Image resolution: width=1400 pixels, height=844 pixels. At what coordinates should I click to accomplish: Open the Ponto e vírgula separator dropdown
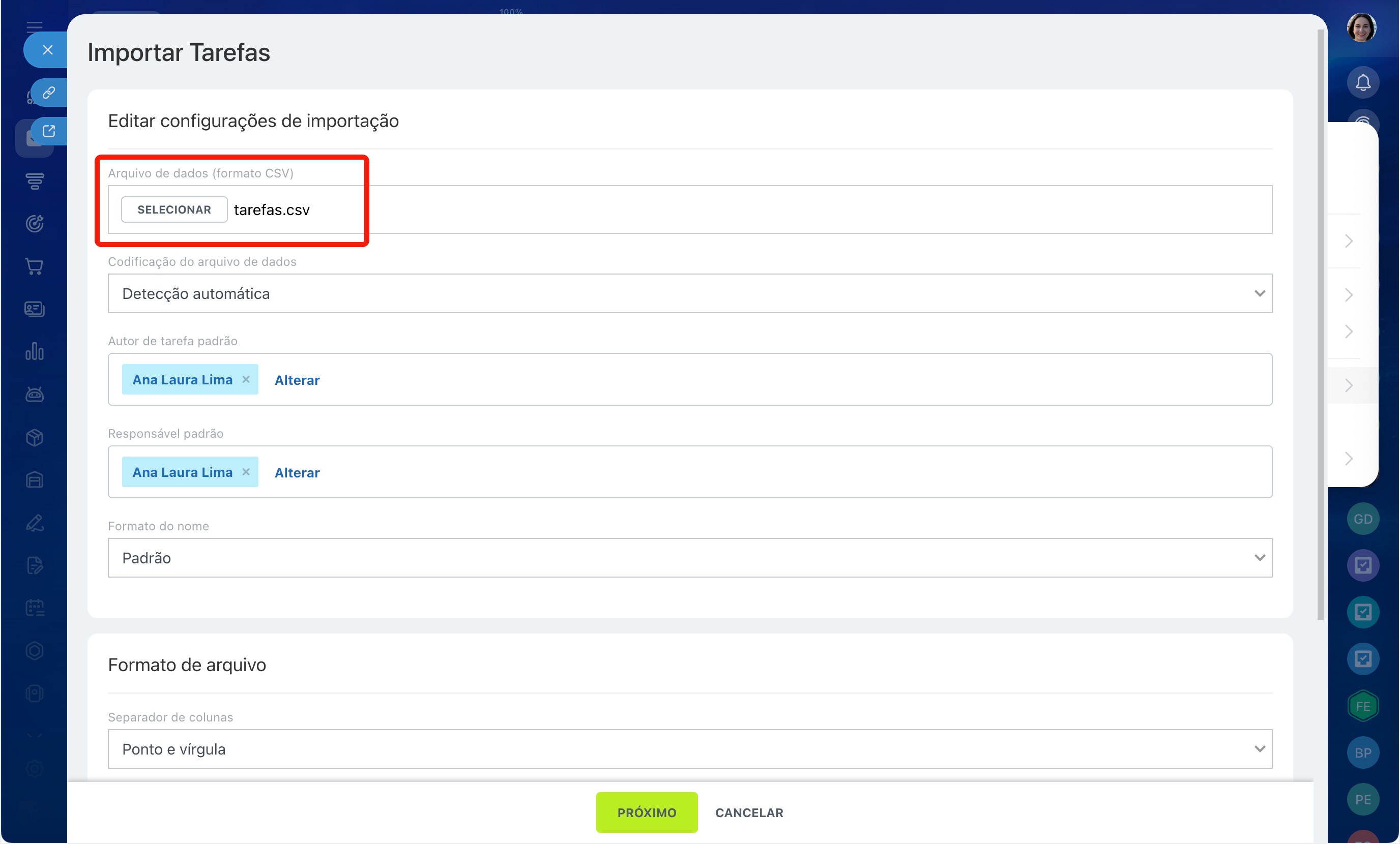coord(689,748)
